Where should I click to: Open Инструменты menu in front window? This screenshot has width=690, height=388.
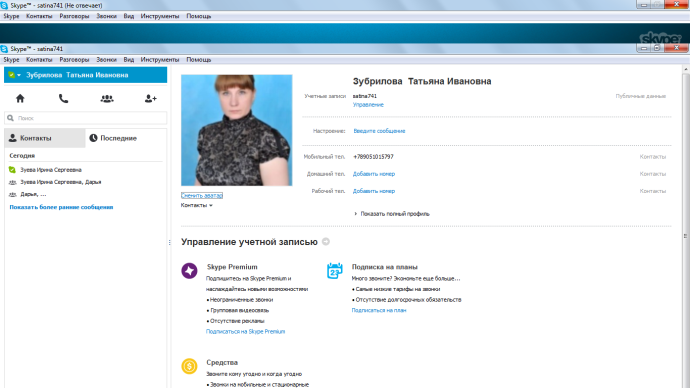[160, 59]
